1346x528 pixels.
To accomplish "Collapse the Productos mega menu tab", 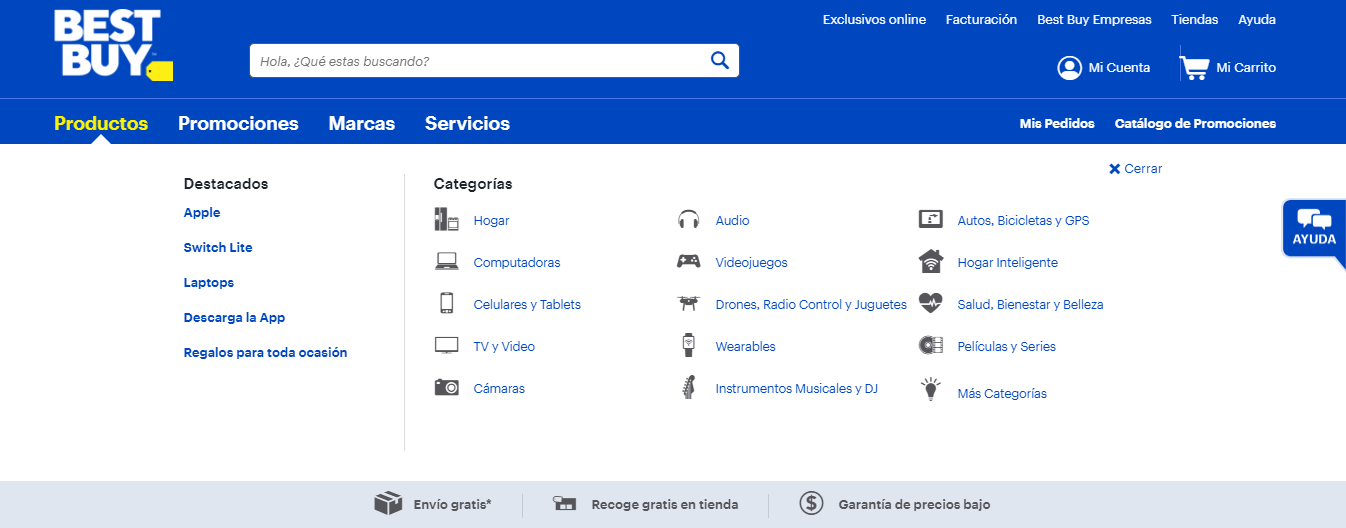I will 101,124.
